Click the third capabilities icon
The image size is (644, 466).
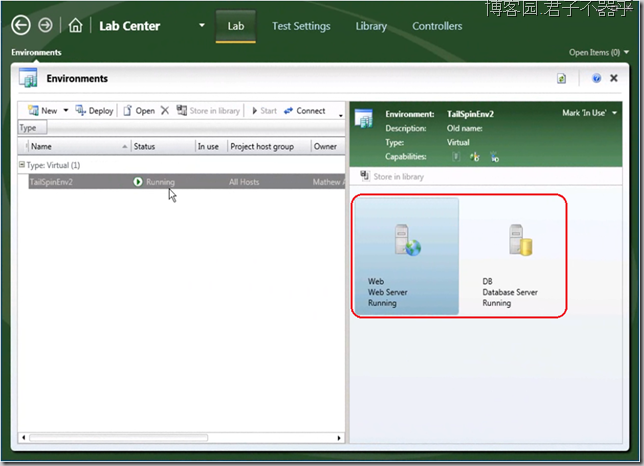click(494, 157)
